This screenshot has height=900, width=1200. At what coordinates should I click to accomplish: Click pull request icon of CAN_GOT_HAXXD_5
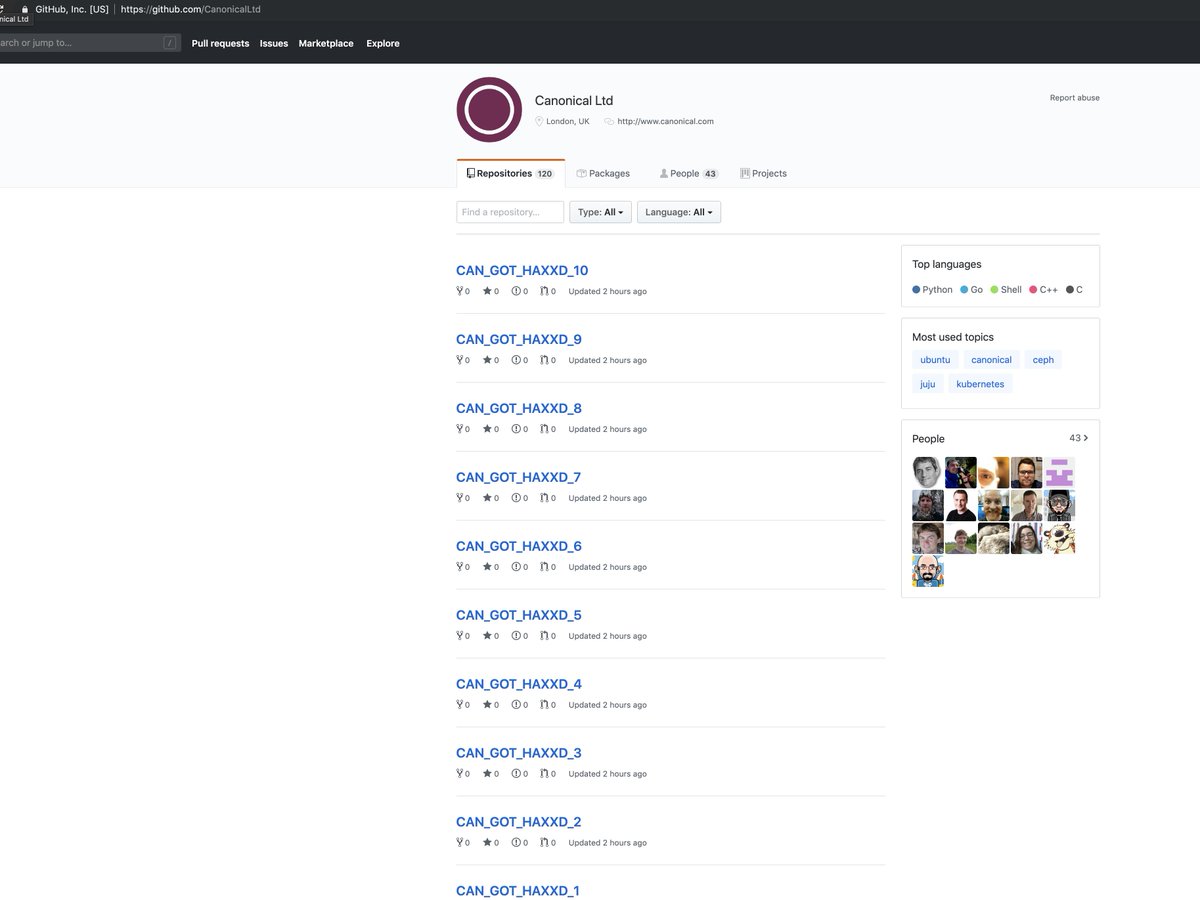(544, 637)
